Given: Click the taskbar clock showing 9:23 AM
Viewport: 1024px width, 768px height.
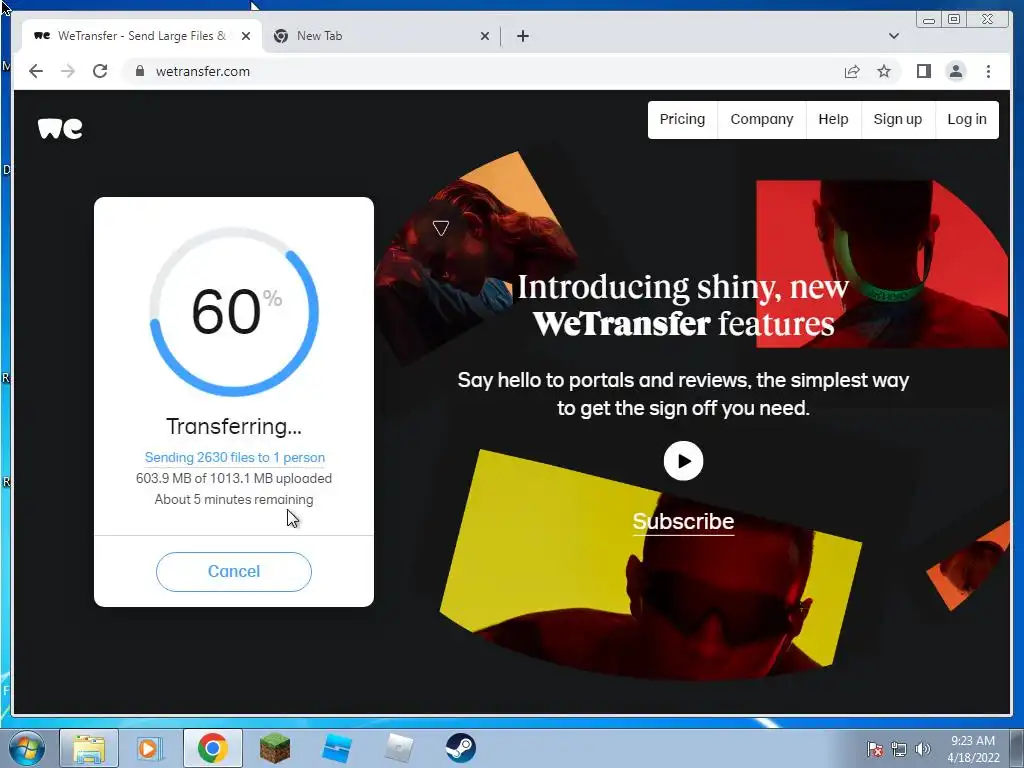Looking at the screenshot, I should coord(973,748).
